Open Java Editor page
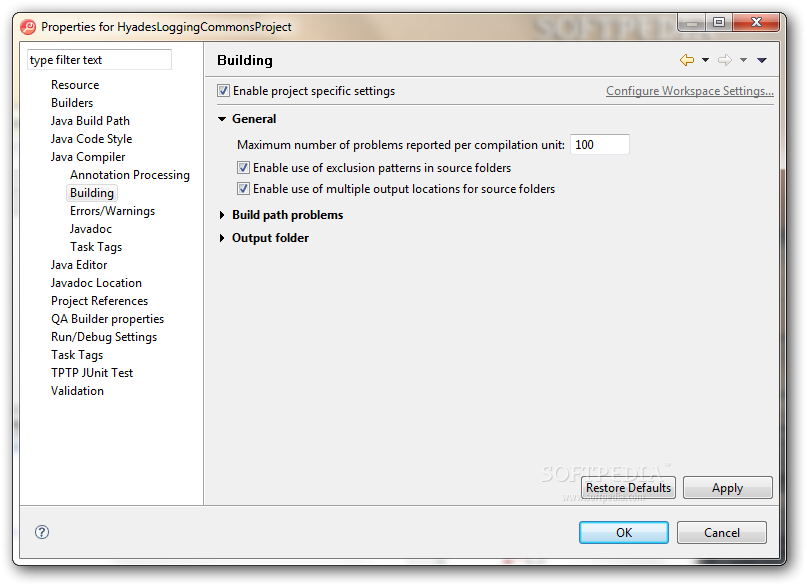Image resolution: width=807 pixels, height=586 pixels. tap(79, 265)
